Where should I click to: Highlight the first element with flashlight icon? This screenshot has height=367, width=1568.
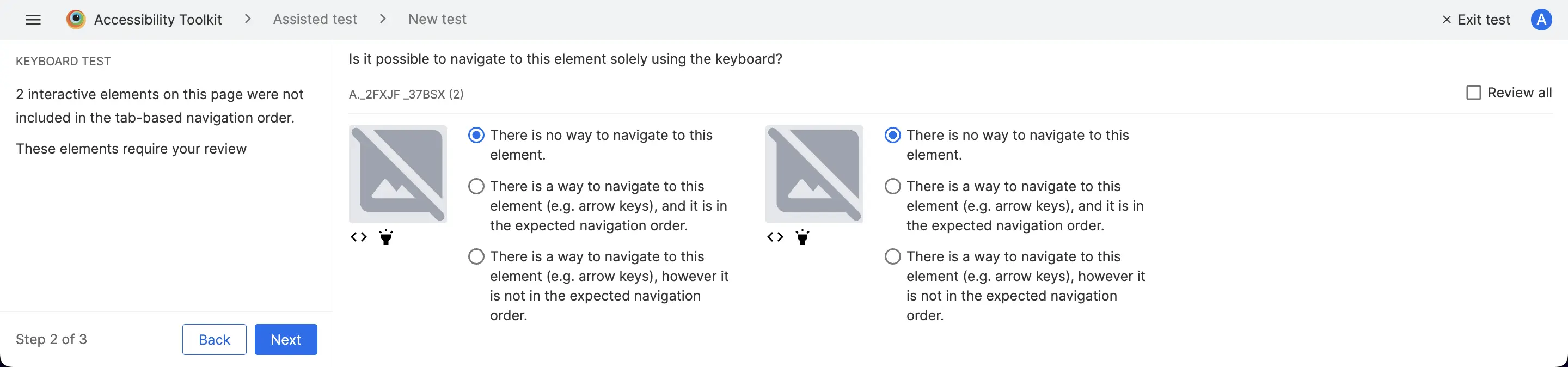click(386, 237)
